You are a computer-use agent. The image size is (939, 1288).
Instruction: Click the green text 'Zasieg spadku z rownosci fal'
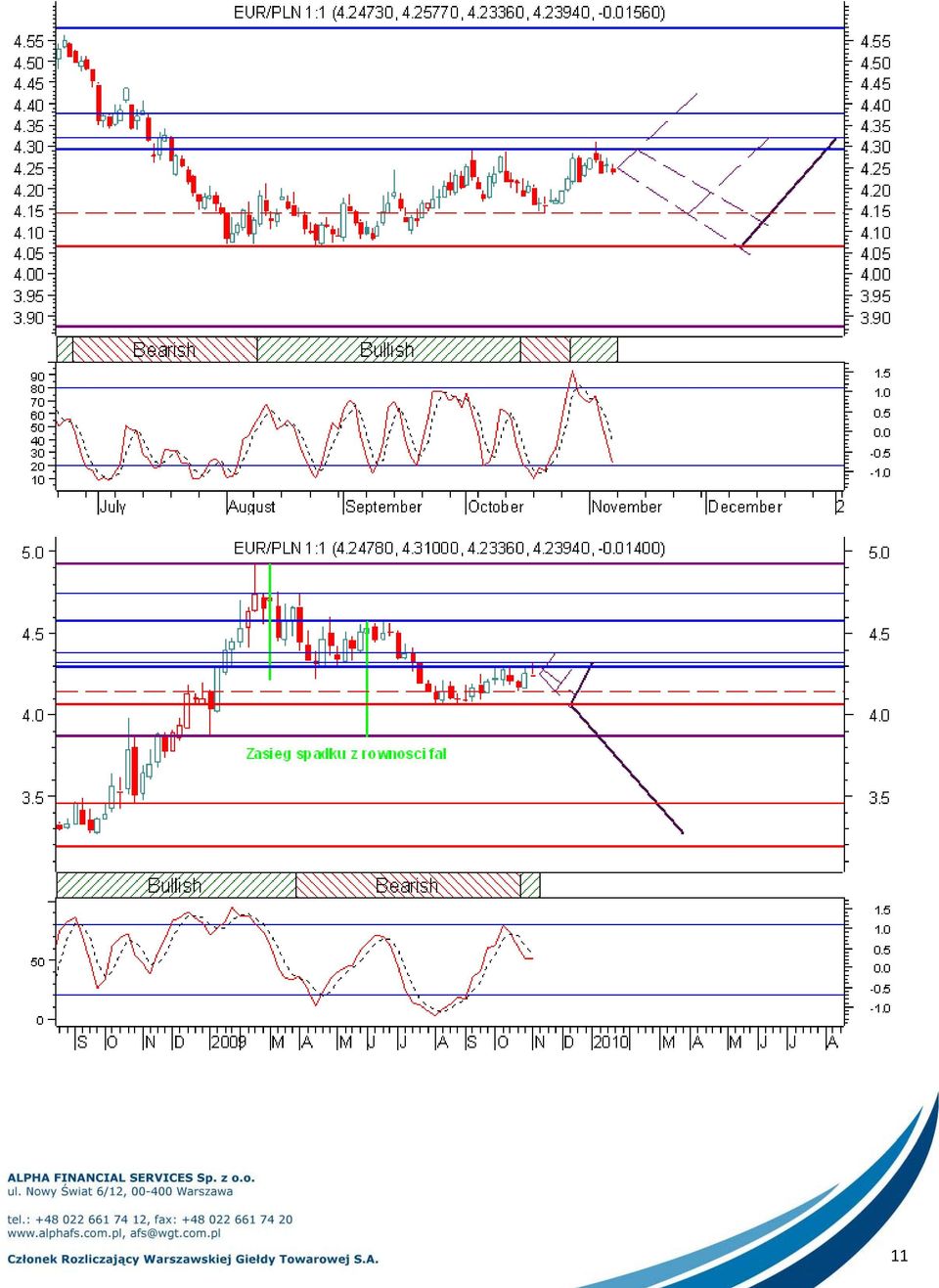pyautogui.click(x=346, y=754)
